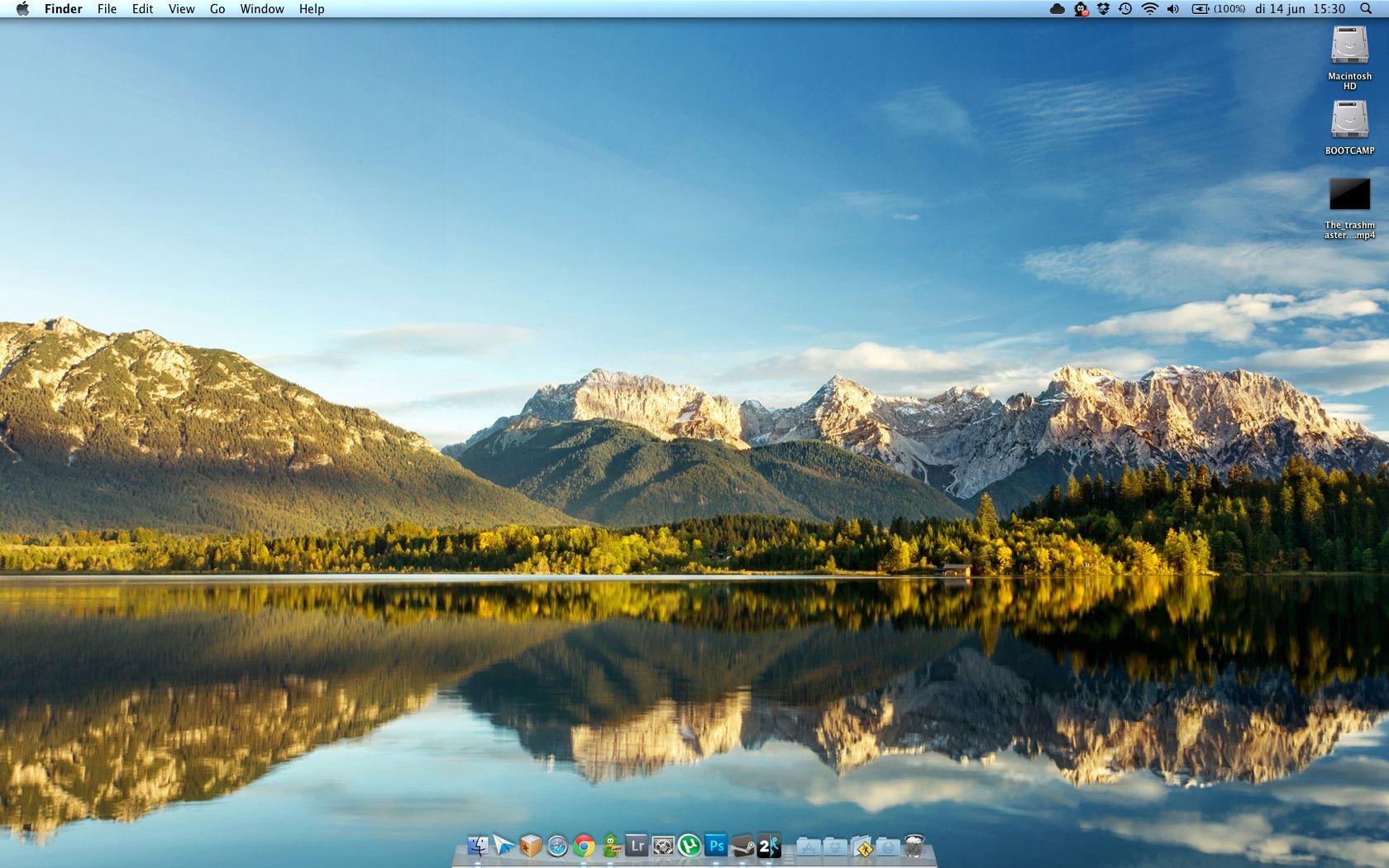Image resolution: width=1389 pixels, height=868 pixels.
Task: Launch Google Chrome from the Dock
Action: [584, 847]
